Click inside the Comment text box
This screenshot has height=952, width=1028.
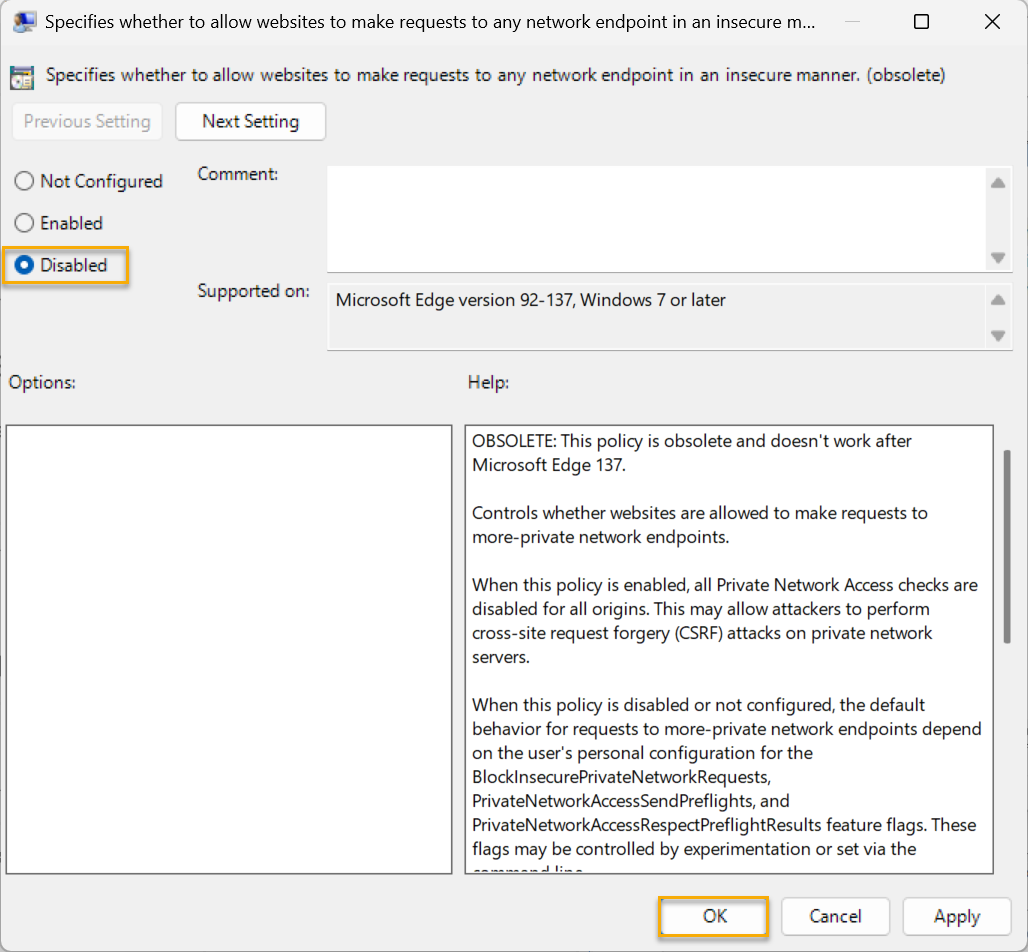point(655,218)
